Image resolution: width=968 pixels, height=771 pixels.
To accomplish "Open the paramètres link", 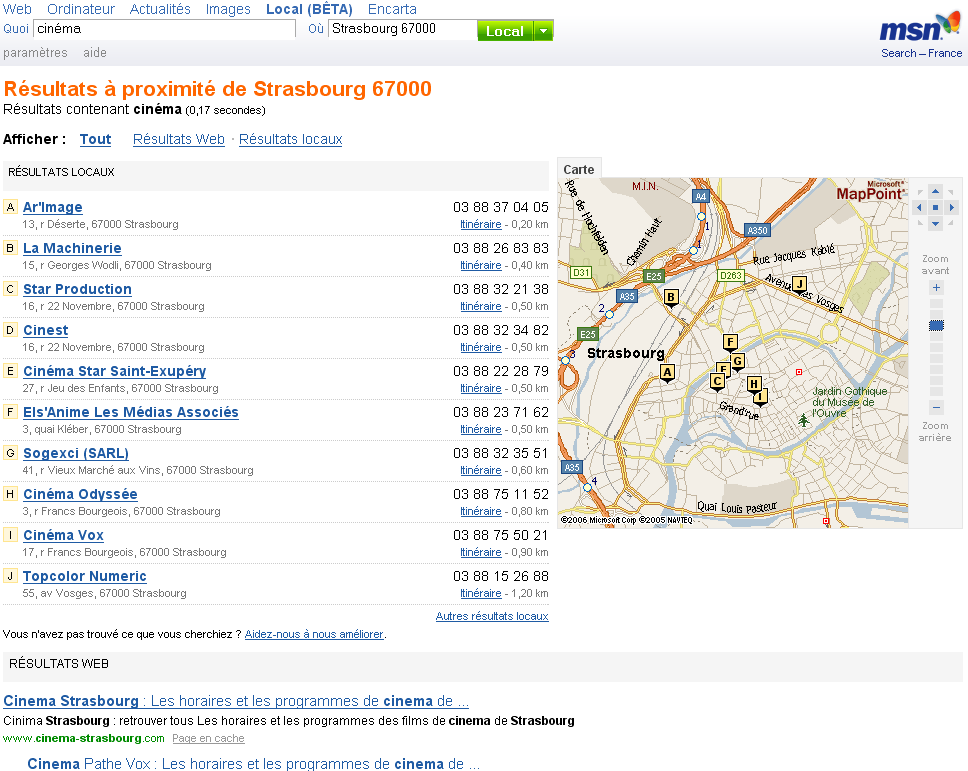I will coord(35,53).
